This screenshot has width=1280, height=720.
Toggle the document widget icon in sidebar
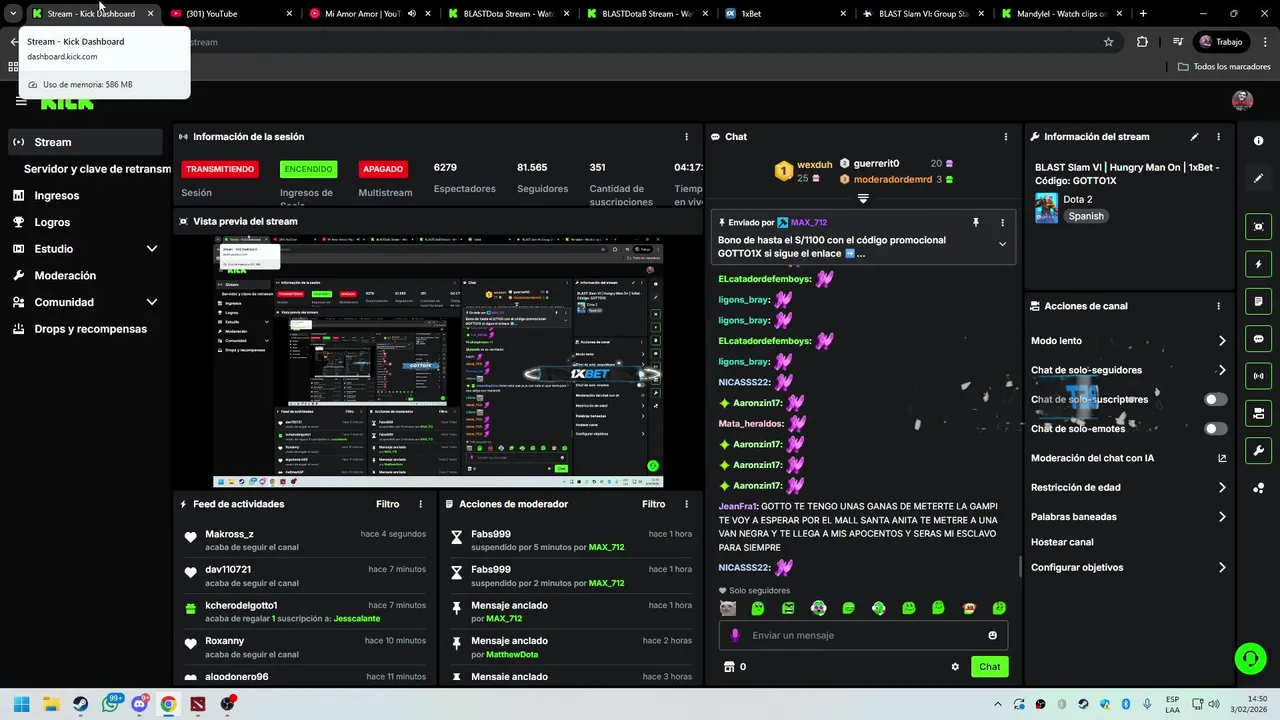click(1258, 301)
